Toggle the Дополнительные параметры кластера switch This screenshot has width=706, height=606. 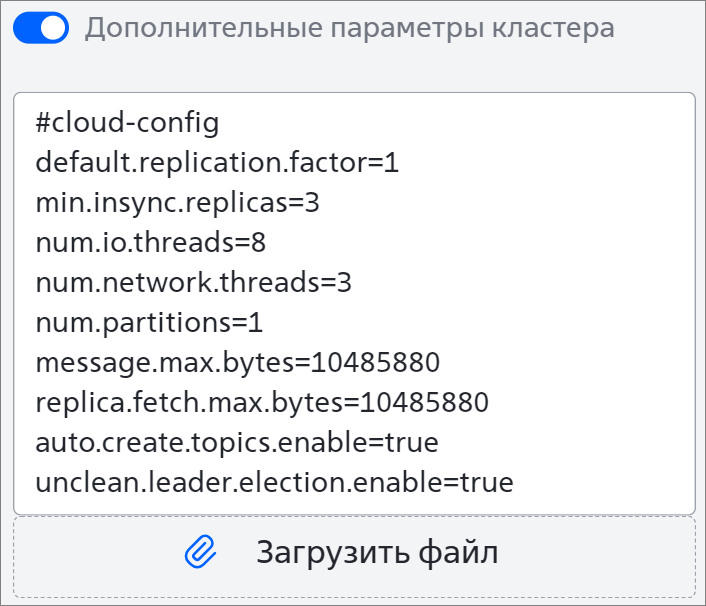pyautogui.click(x=41, y=28)
